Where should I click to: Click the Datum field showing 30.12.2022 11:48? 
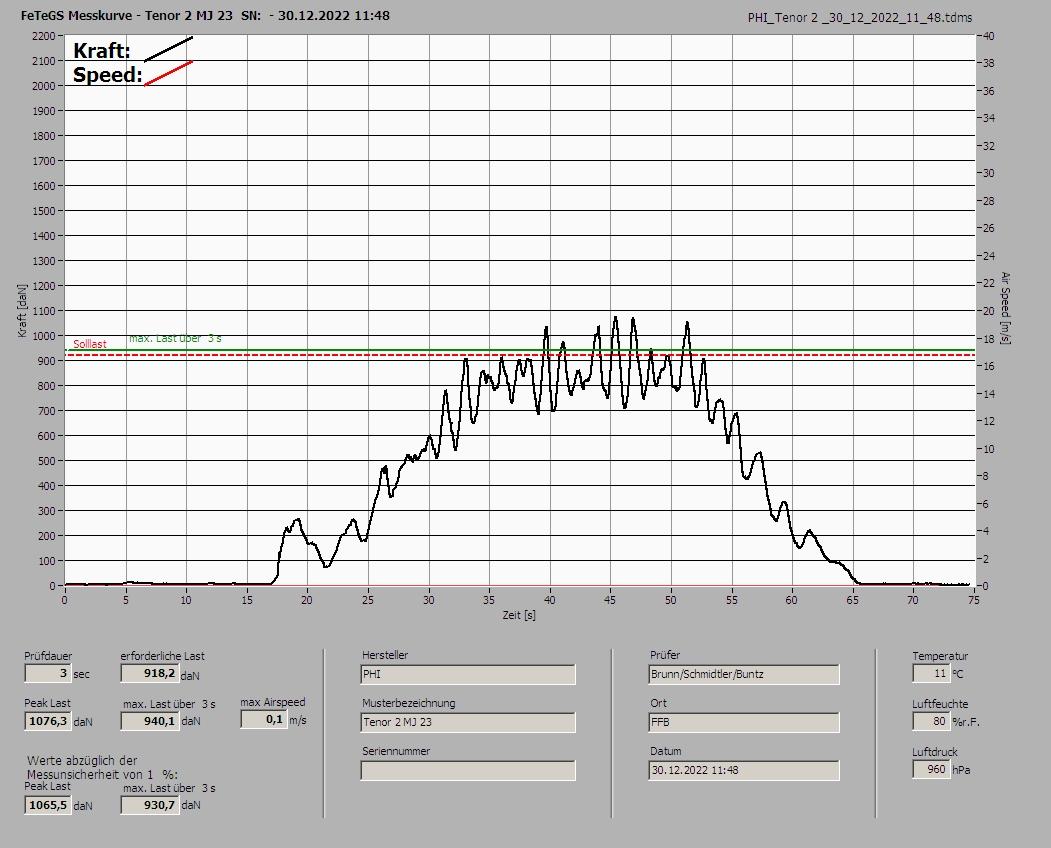tap(743, 770)
